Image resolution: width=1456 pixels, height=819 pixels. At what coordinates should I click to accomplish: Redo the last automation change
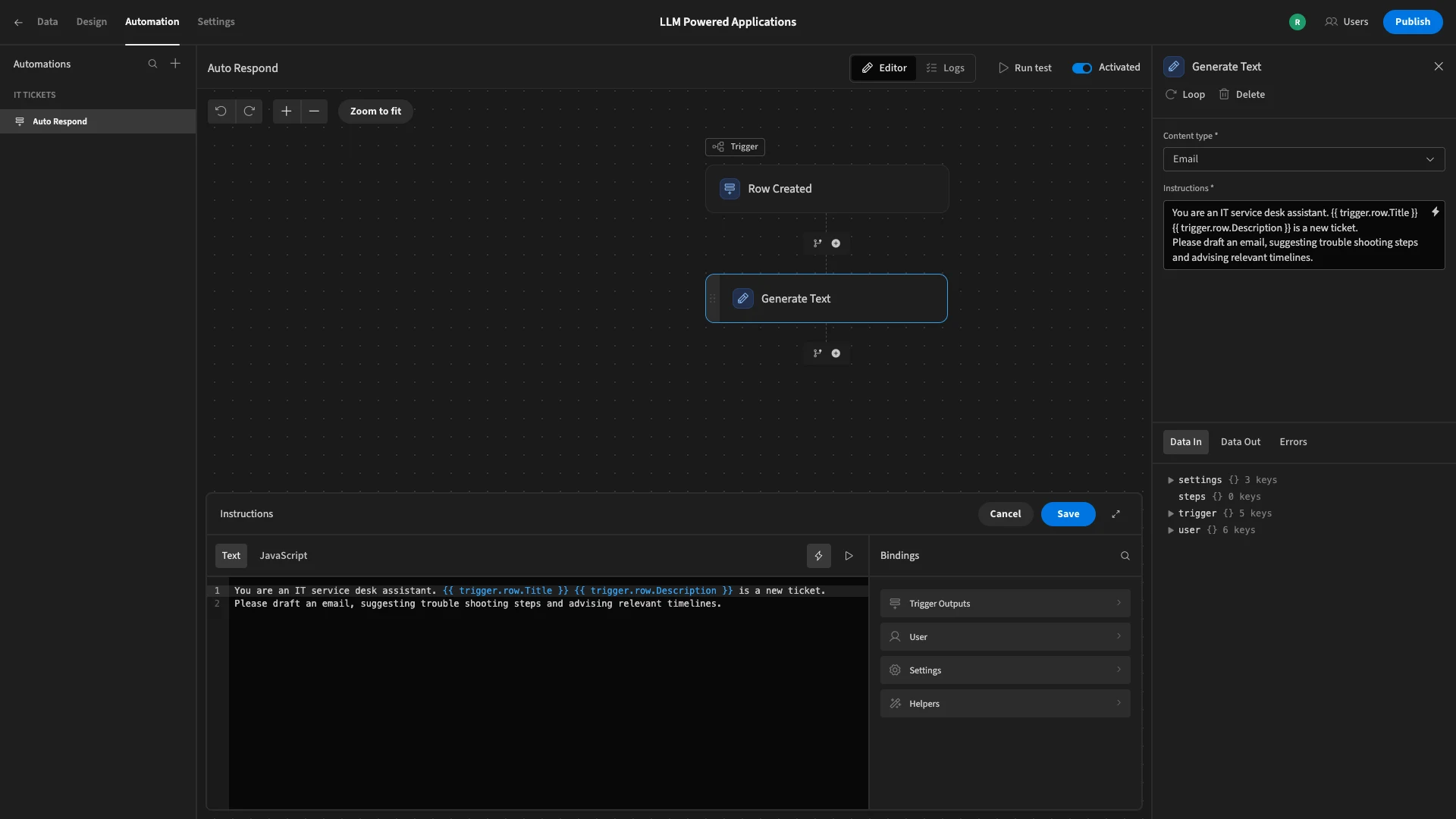[x=249, y=111]
